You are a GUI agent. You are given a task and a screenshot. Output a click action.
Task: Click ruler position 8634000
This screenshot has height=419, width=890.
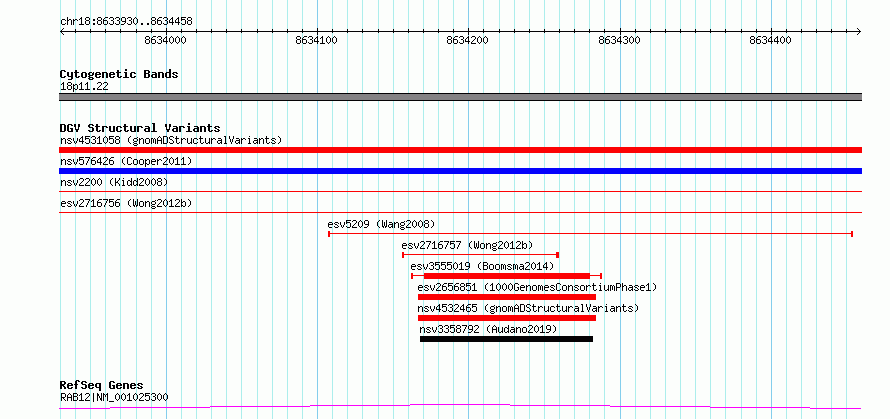(x=165, y=40)
